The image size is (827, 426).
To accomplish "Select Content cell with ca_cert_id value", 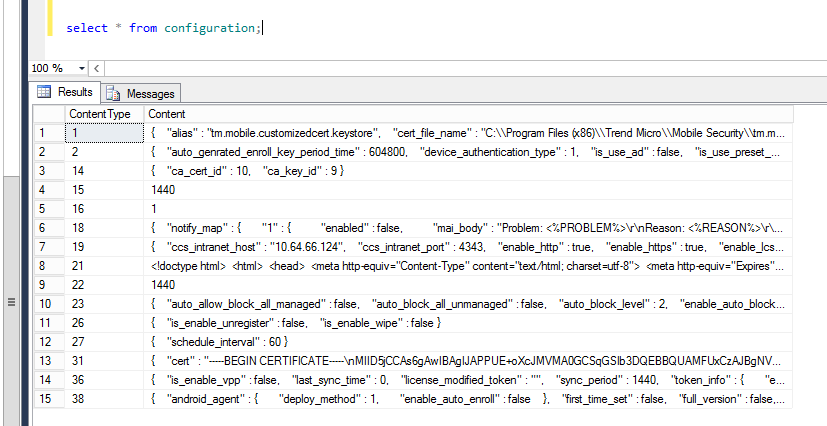I will (468, 171).
